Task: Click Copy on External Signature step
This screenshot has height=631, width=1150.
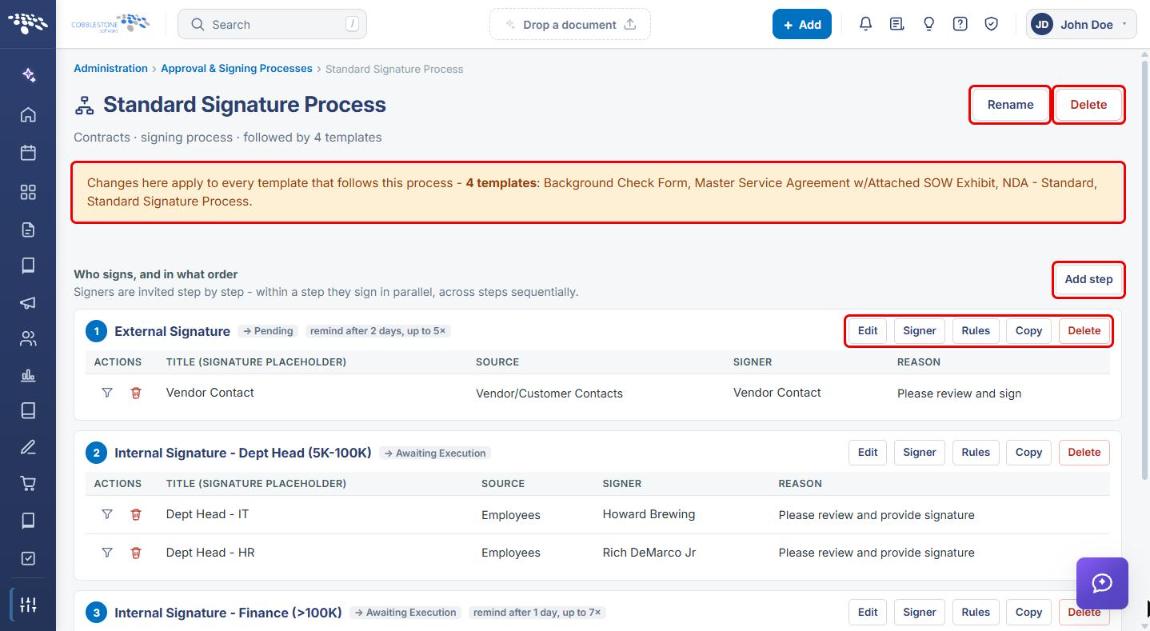Action: (1028, 331)
